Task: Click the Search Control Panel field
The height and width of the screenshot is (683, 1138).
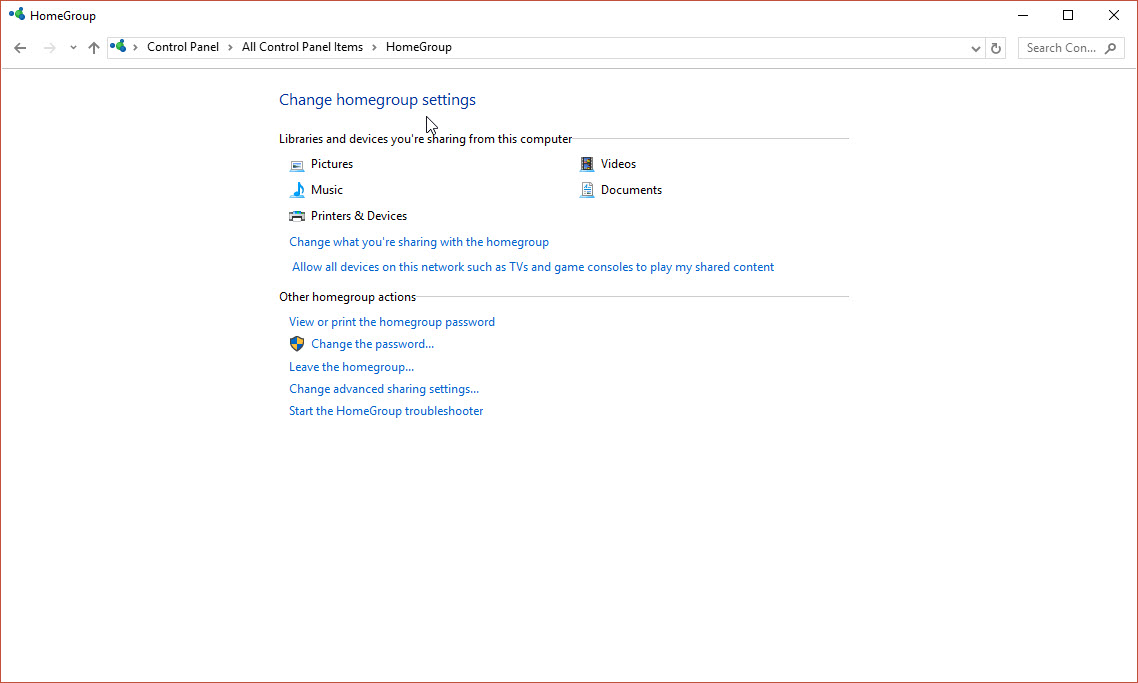Action: 1071,49
